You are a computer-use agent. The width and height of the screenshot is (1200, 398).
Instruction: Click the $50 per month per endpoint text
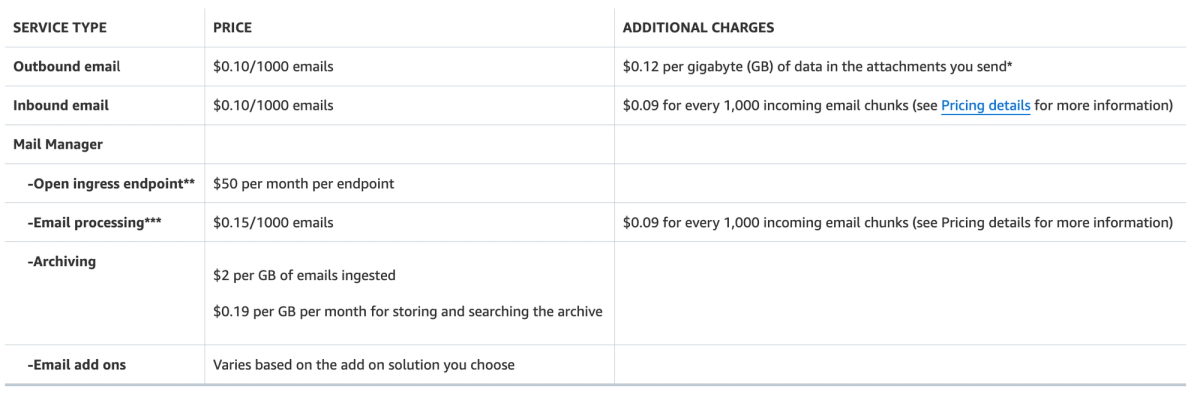click(x=301, y=183)
